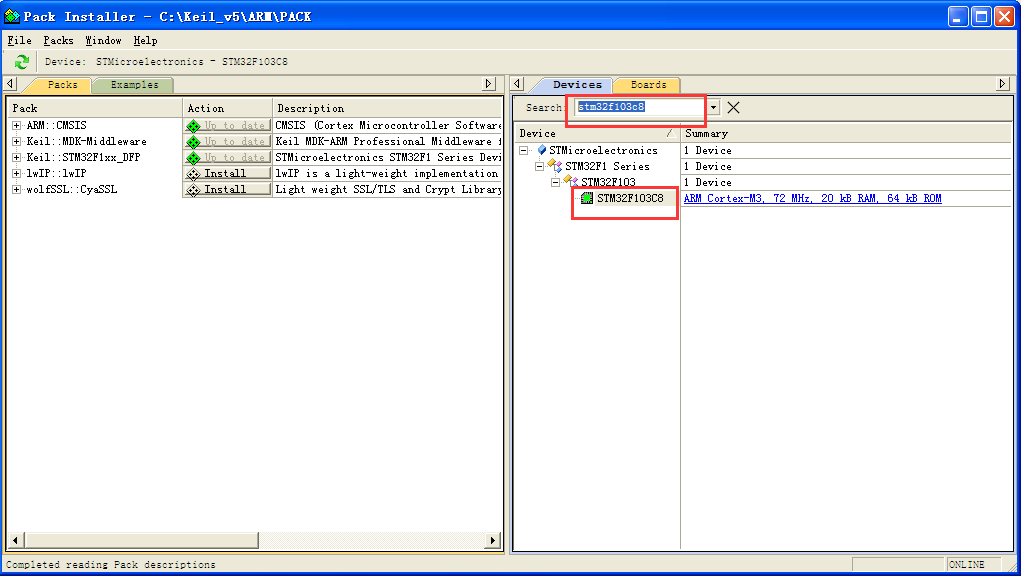Click left pane tab-scroll right arrow
This screenshot has height=576, width=1021.
pyautogui.click(x=489, y=83)
